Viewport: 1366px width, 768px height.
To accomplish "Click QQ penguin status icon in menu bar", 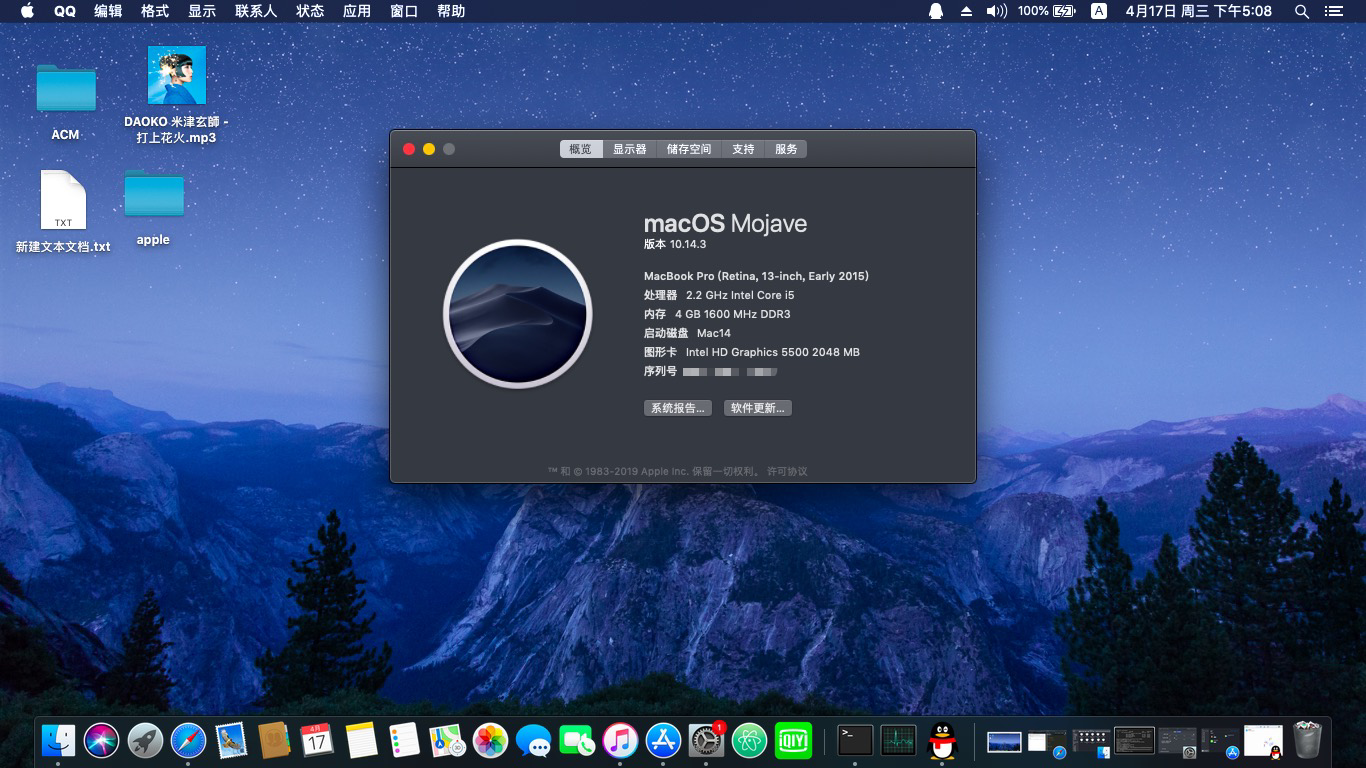I will click(x=936, y=11).
